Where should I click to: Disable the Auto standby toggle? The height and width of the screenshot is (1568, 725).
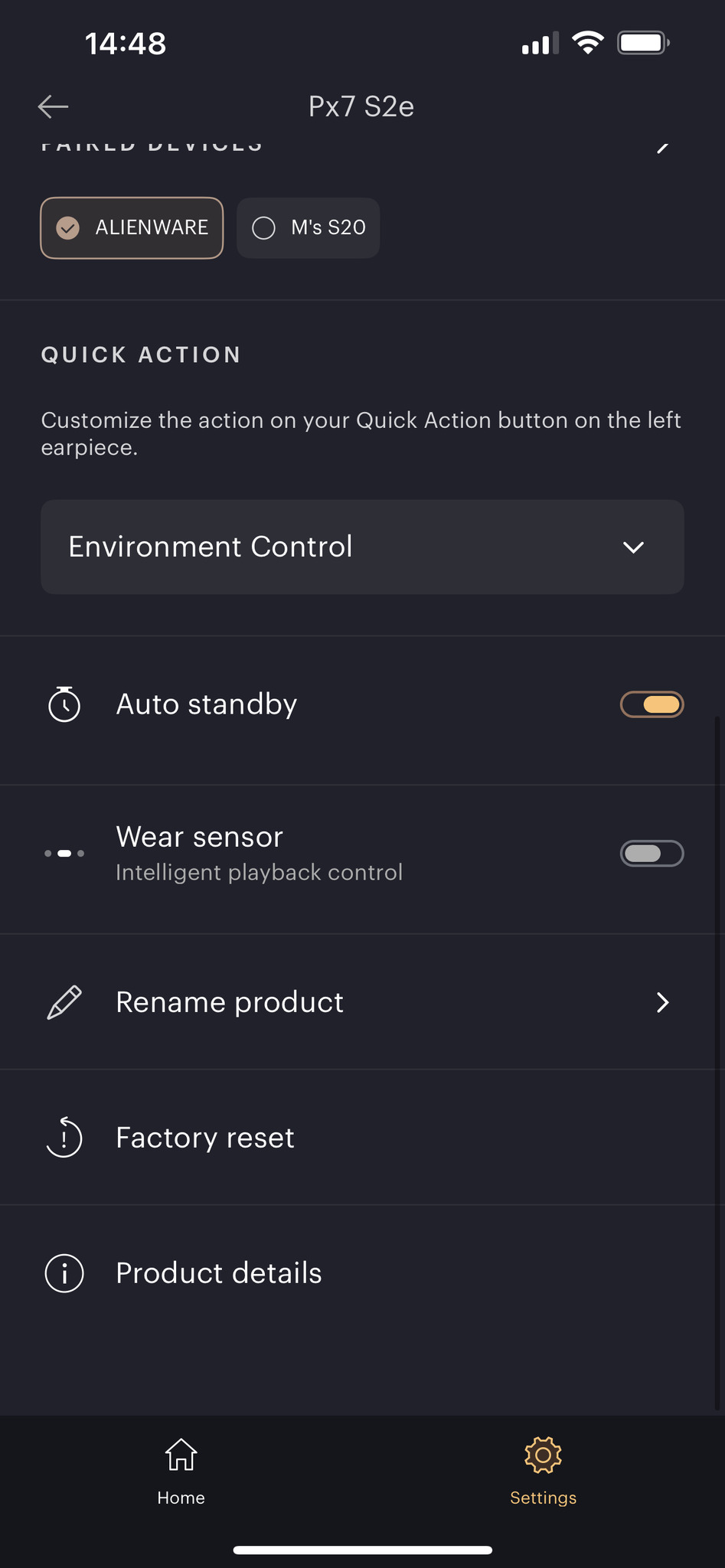coord(652,704)
